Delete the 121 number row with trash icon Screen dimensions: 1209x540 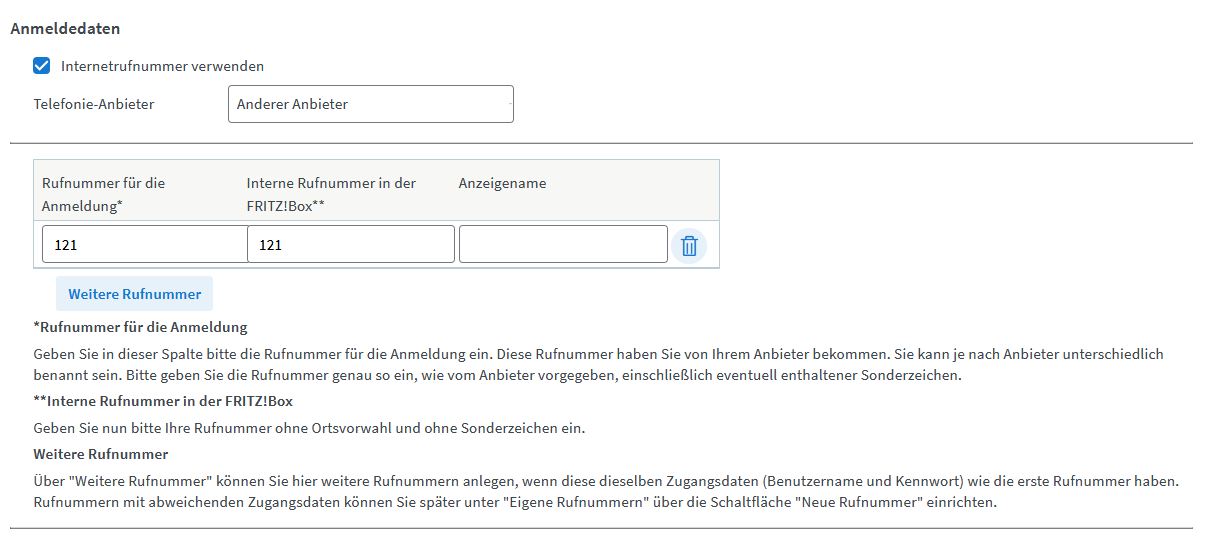tap(688, 246)
